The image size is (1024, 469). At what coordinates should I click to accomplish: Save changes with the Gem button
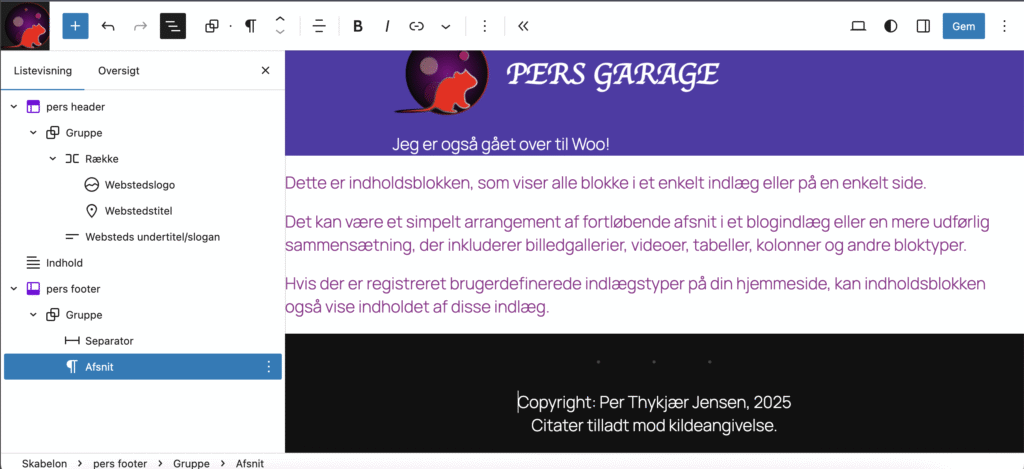coord(963,26)
